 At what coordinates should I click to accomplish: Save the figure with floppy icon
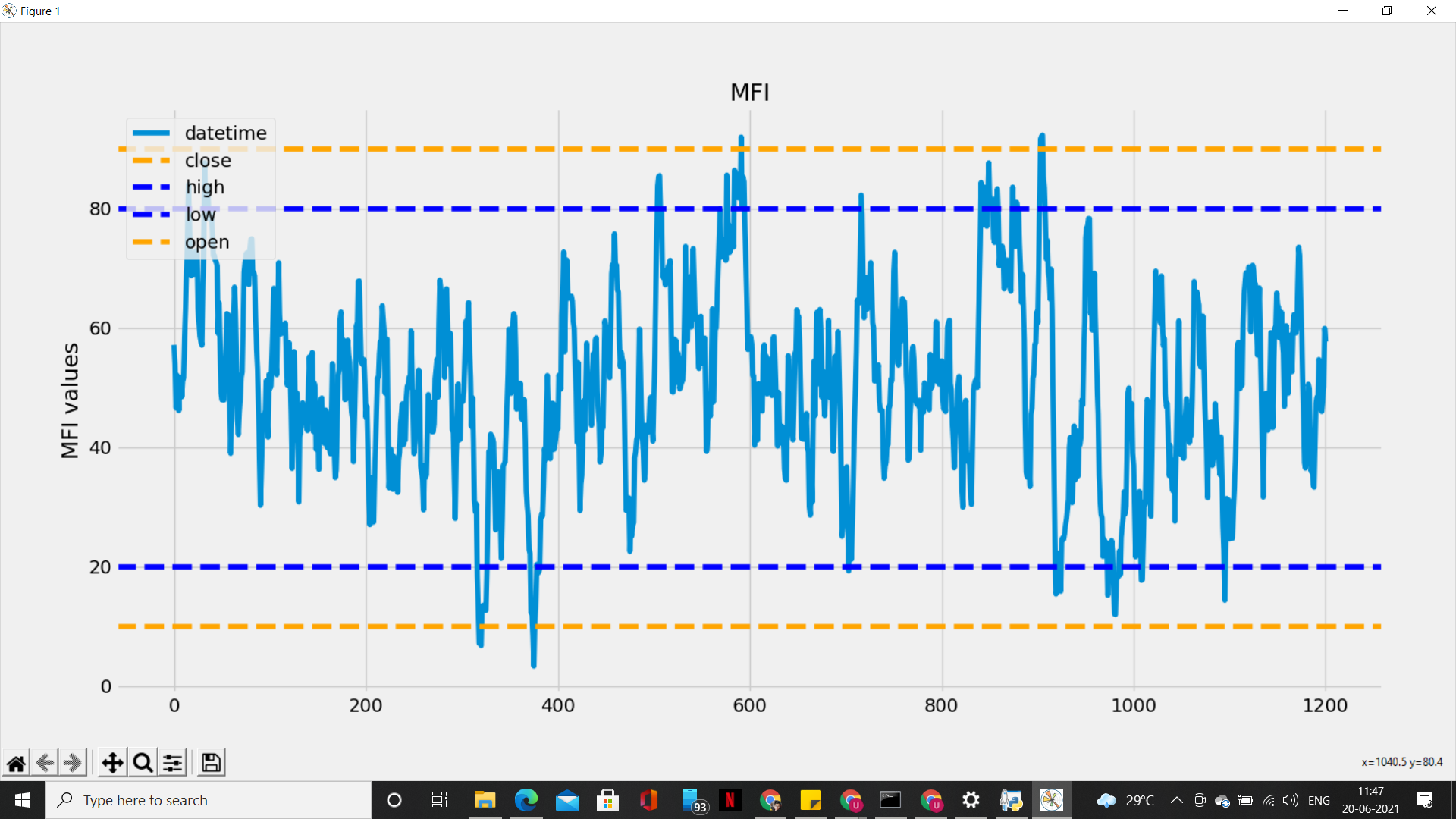[x=212, y=763]
